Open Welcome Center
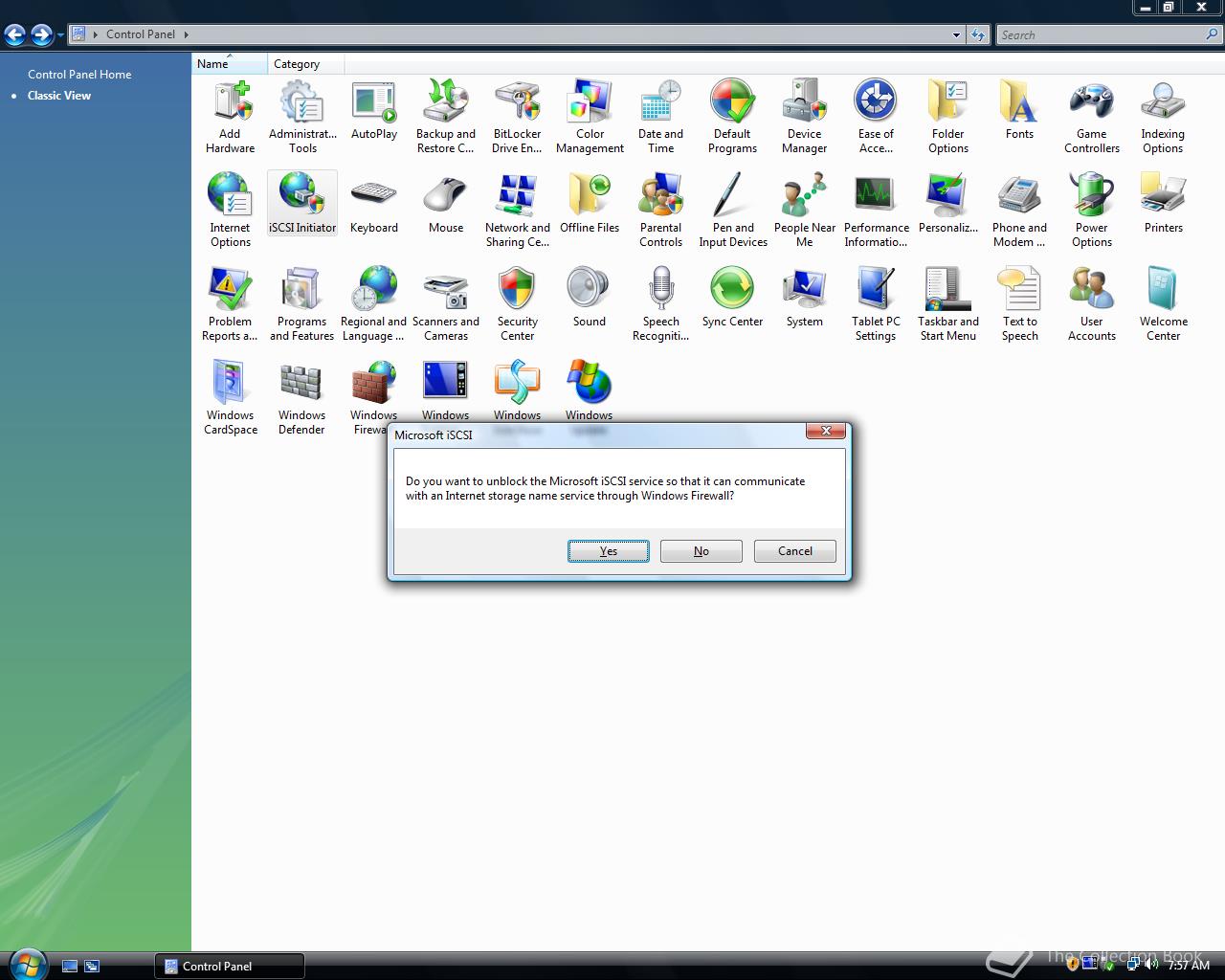Image resolution: width=1225 pixels, height=980 pixels. point(1163,303)
